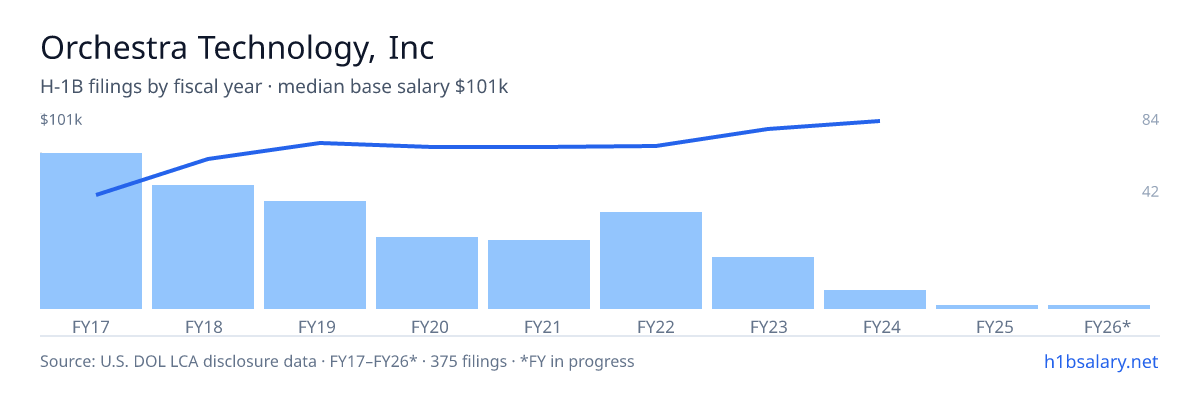The image size is (1200, 400).
Task: Click the source disclosure footnote text
Action: point(337,361)
